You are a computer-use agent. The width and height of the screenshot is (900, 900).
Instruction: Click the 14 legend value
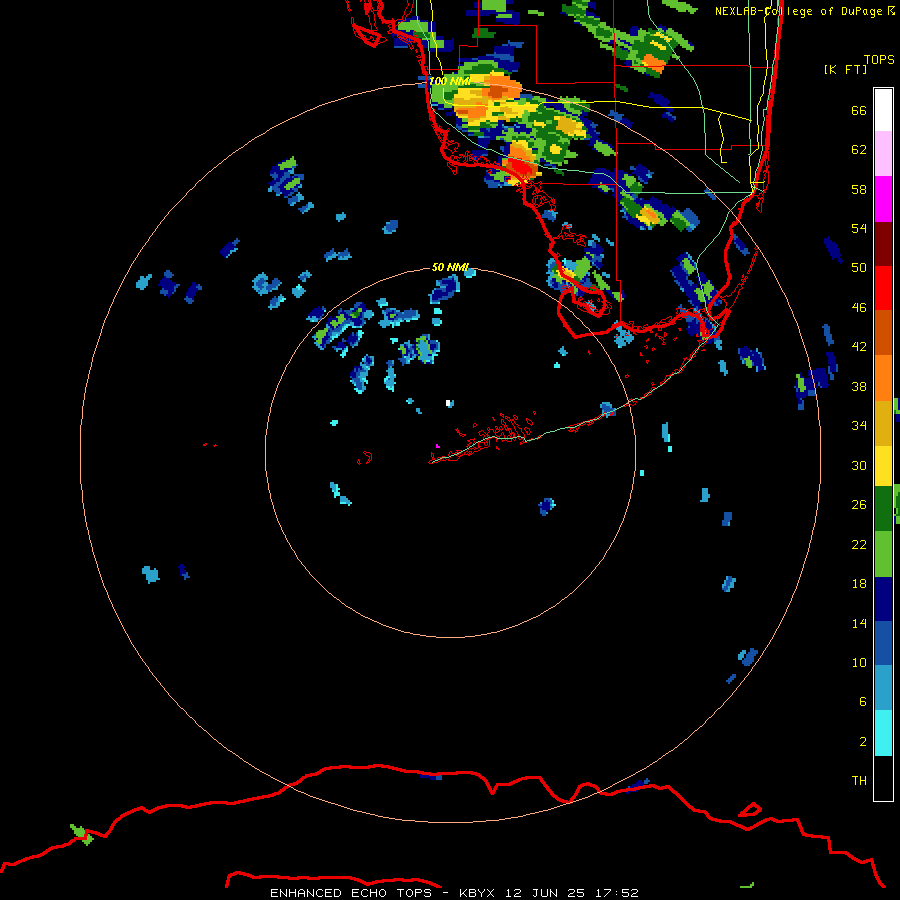click(x=859, y=623)
